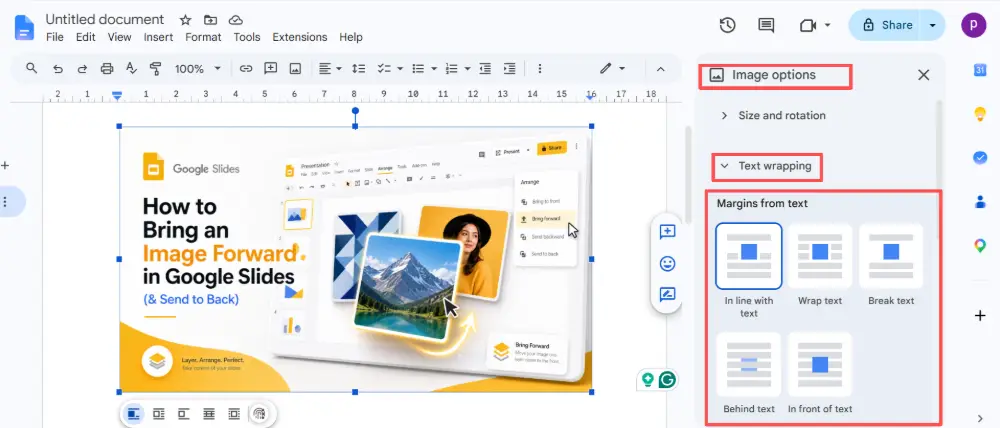Undo the last action
This screenshot has width=1000, height=428.
point(58,68)
